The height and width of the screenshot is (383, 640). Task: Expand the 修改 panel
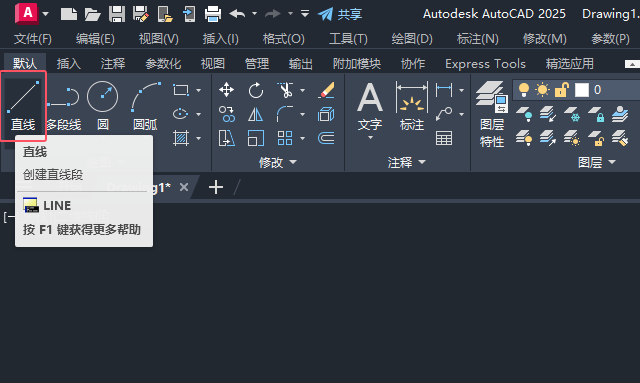(278, 163)
